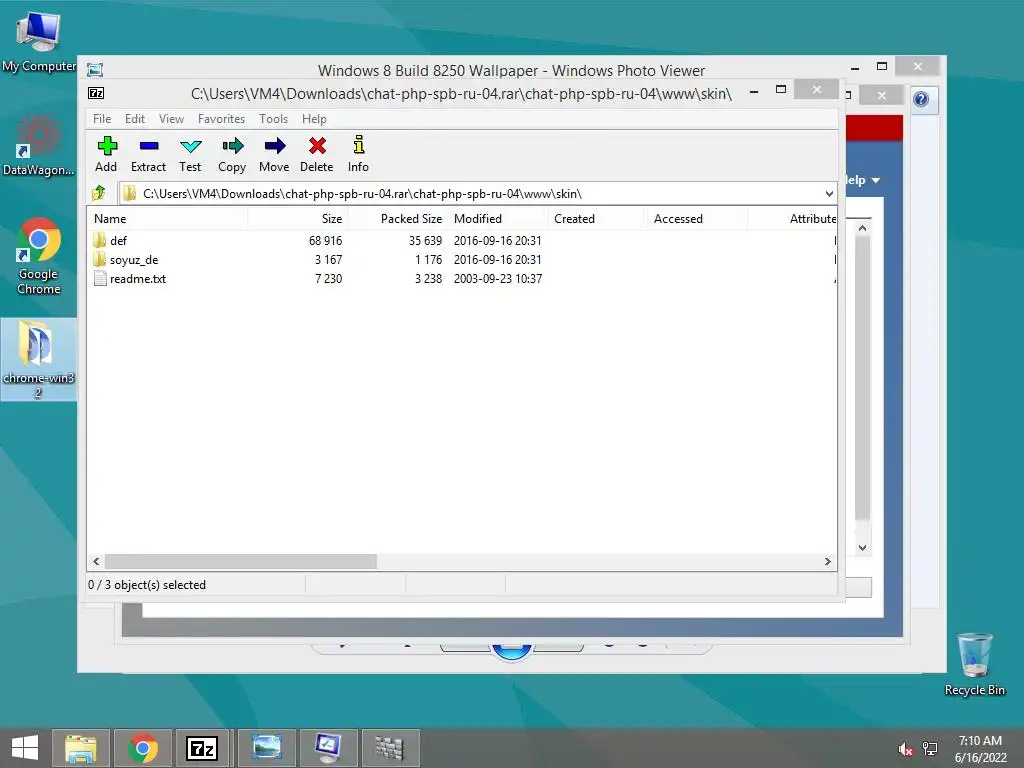1024x768 pixels.
Task: Click the horizontal scrollbar left arrow
Action: [96, 562]
